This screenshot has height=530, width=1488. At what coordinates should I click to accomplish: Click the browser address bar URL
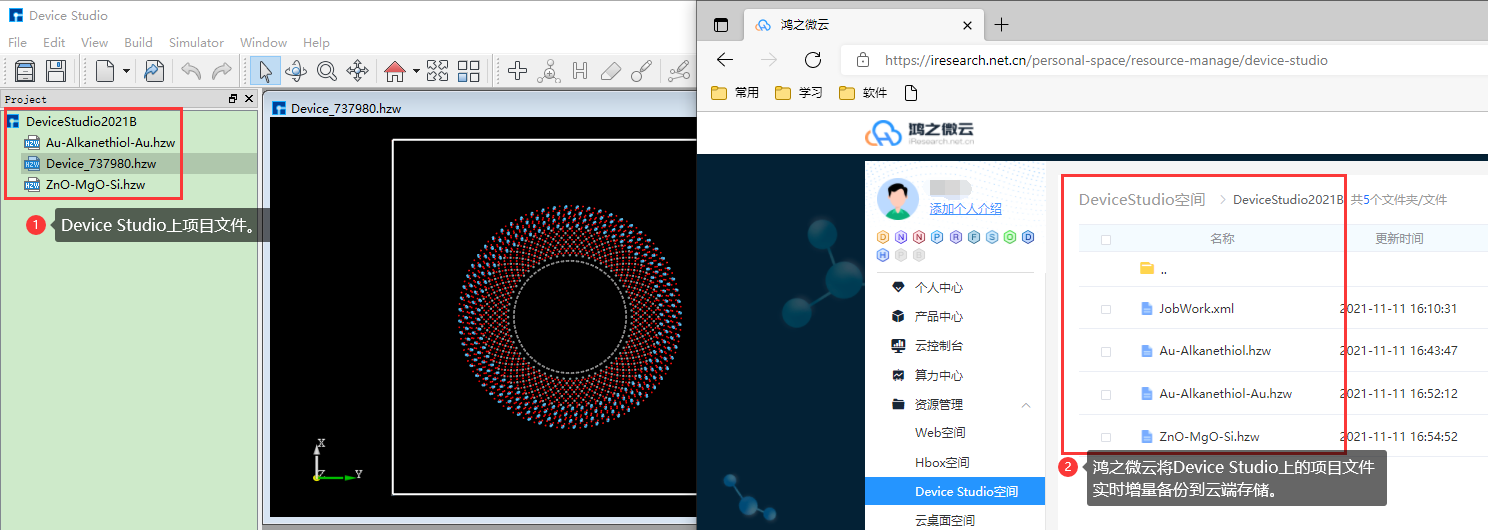(1106, 60)
